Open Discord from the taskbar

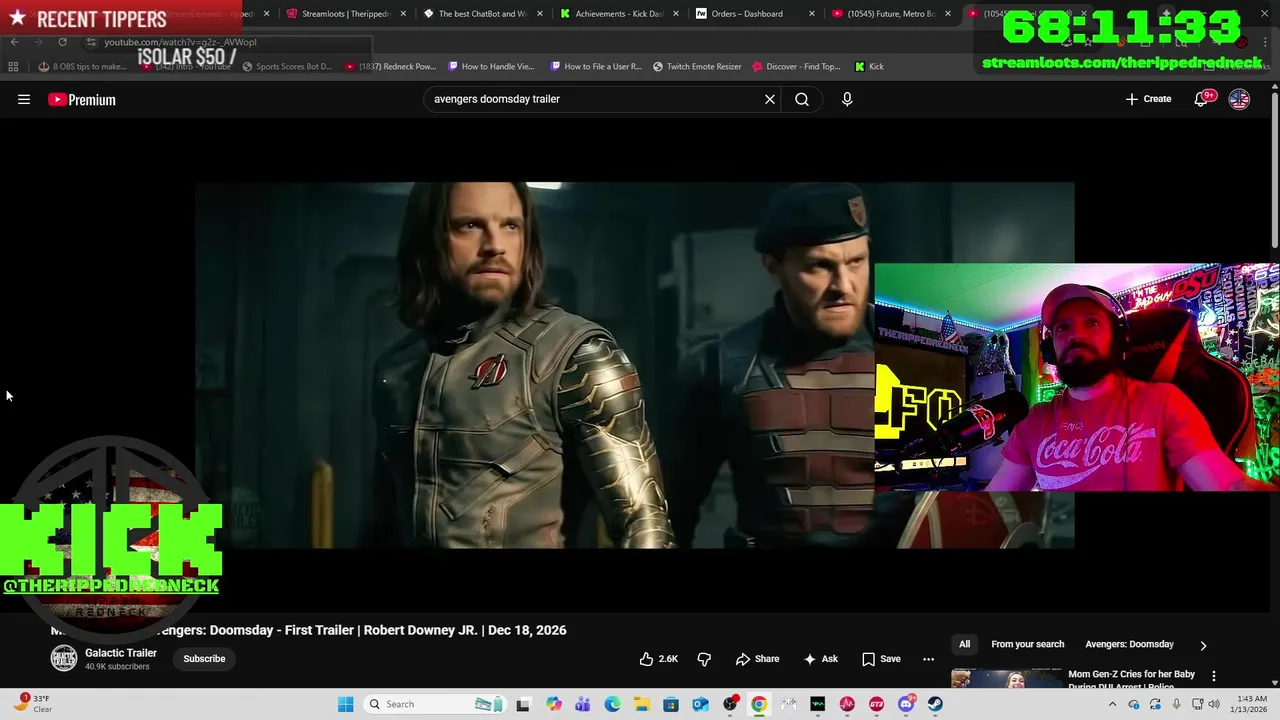click(x=906, y=704)
